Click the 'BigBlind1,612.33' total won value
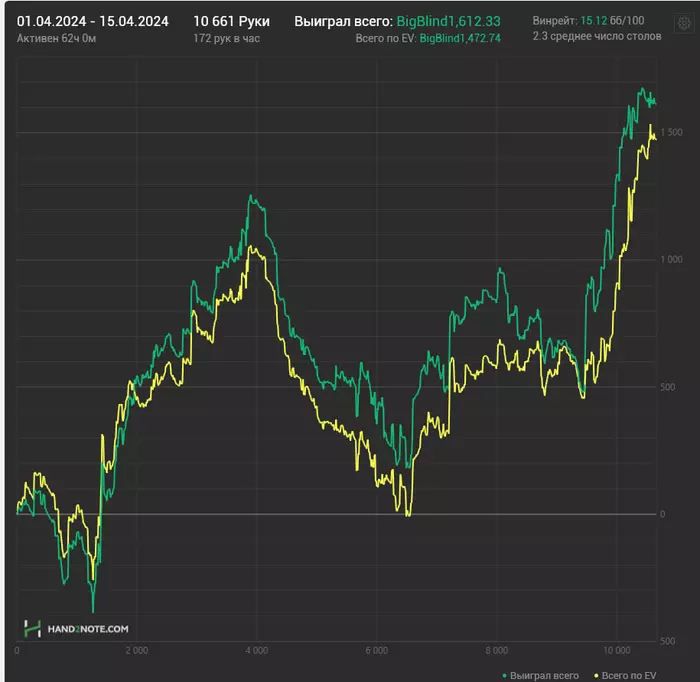 click(x=449, y=21)
